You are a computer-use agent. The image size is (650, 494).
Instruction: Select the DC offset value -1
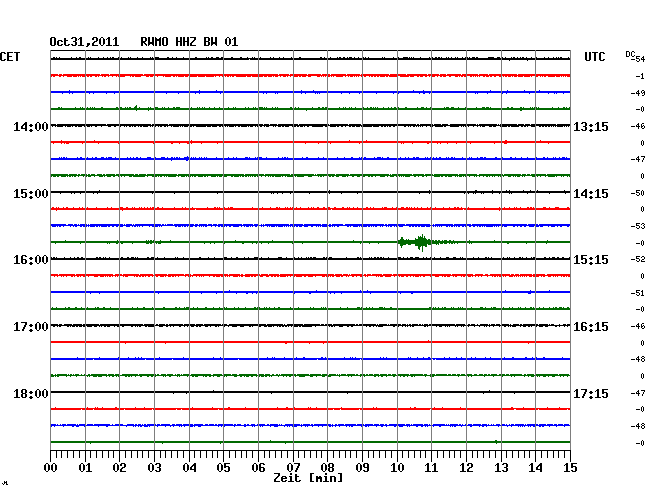[x=640, y=76]
